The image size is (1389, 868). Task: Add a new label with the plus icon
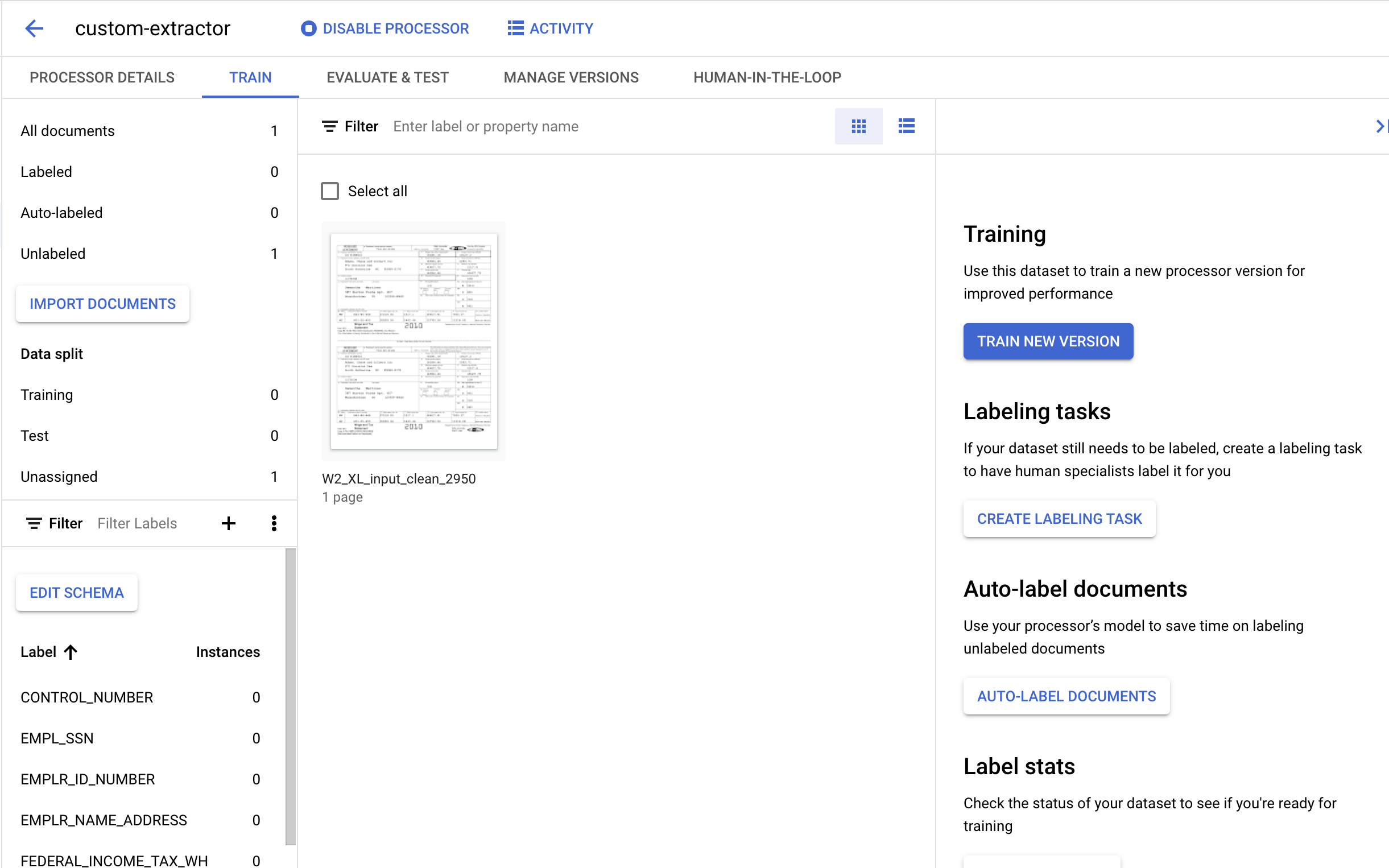pyautogui.click(x=229, y=523)
